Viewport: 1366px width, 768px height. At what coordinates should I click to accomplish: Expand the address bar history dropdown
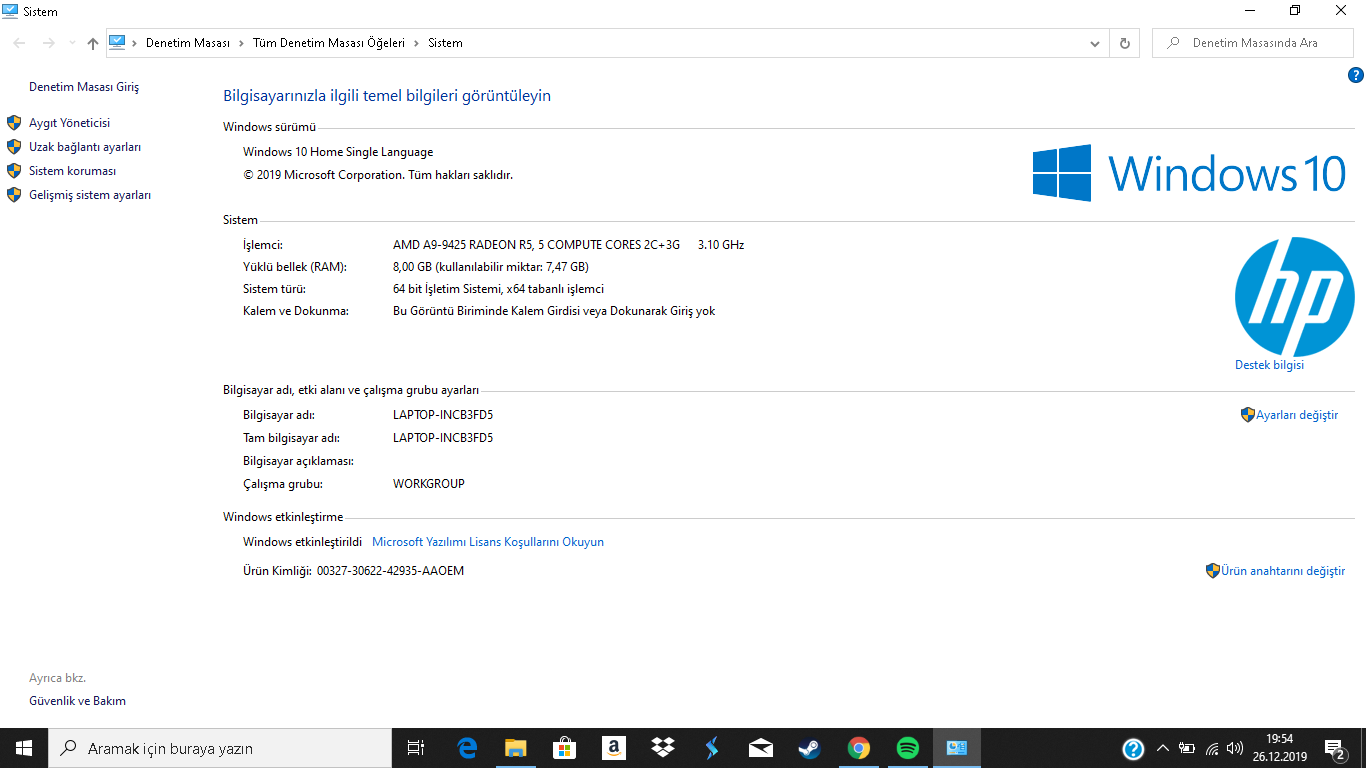pyautogui.click(x=1095, y=43)
